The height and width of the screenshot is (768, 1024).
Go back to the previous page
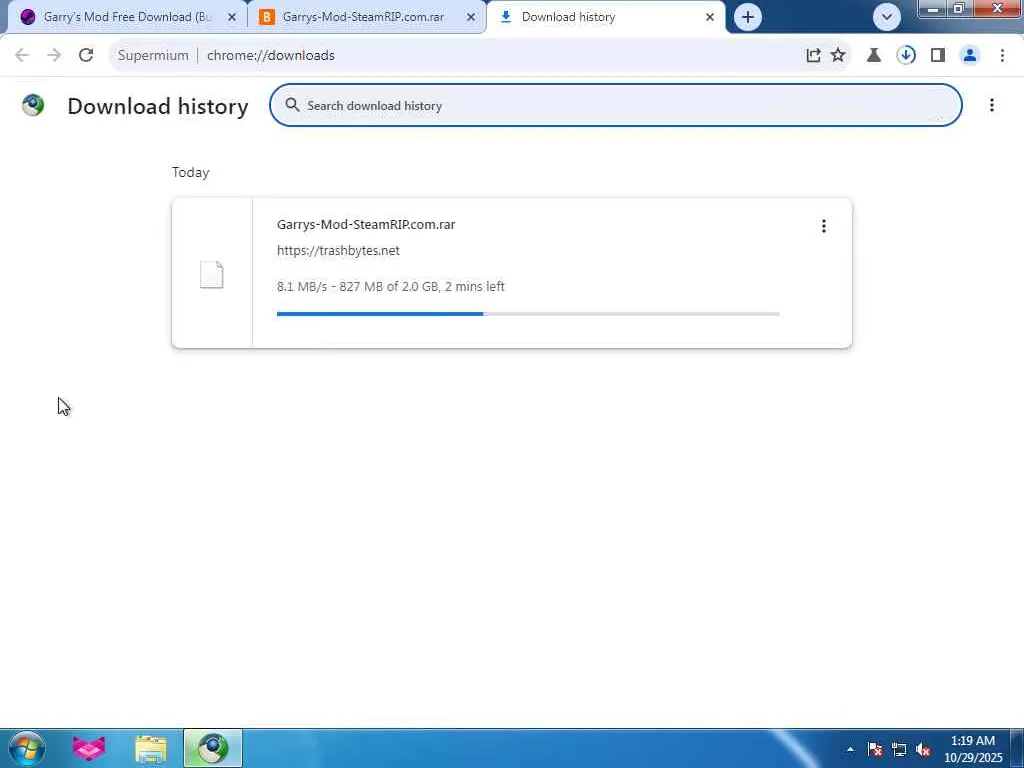[22, 56]
